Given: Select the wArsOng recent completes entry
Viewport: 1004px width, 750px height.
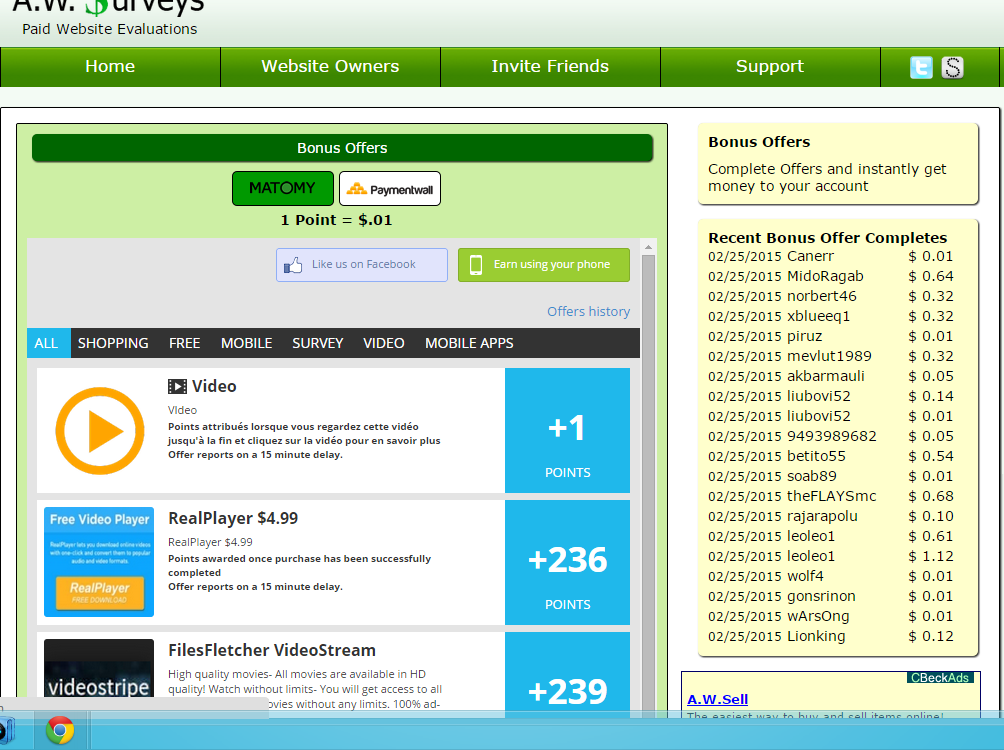Looking at the screenshot, I should 831,616.
